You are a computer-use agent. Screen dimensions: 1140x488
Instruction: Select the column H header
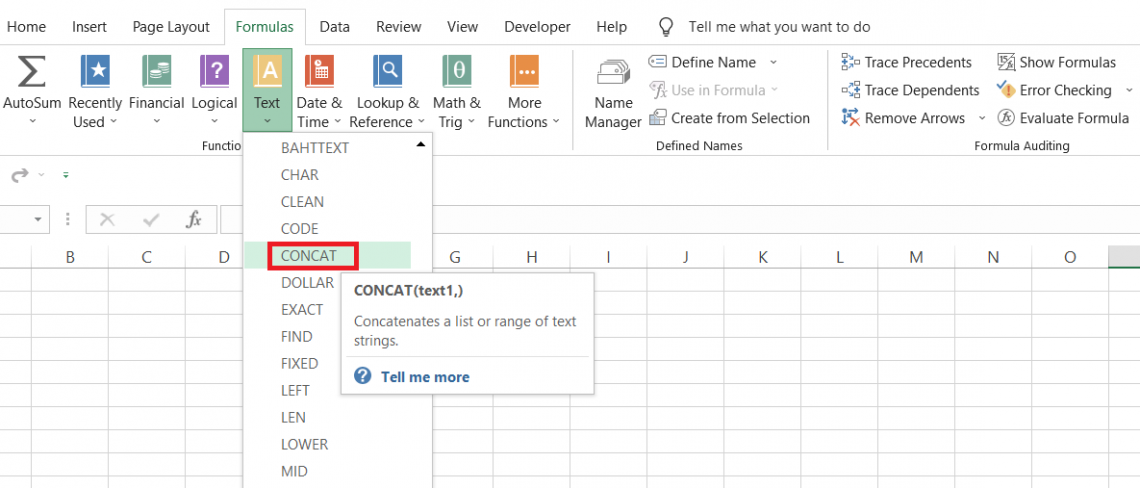[532, 257]
